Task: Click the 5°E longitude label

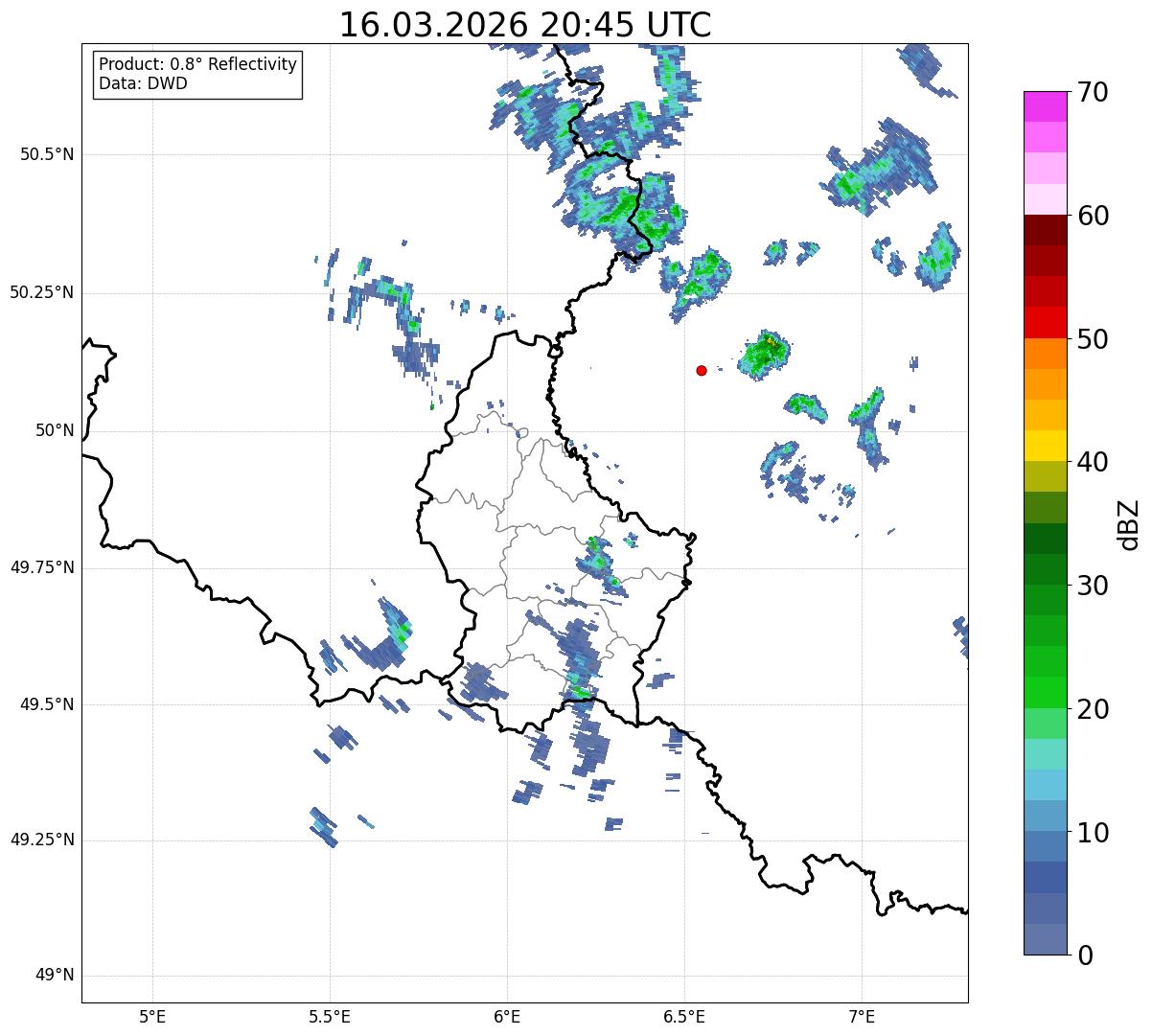Action: pyautogui.click(x=152, y=1016)
